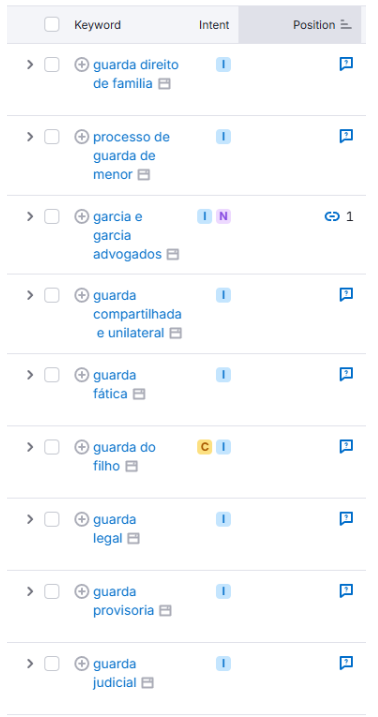Click AI overview icon in 'guarda fática' row
The width and height of the screenshot is (378, 717).
click(x=346, y=375)
